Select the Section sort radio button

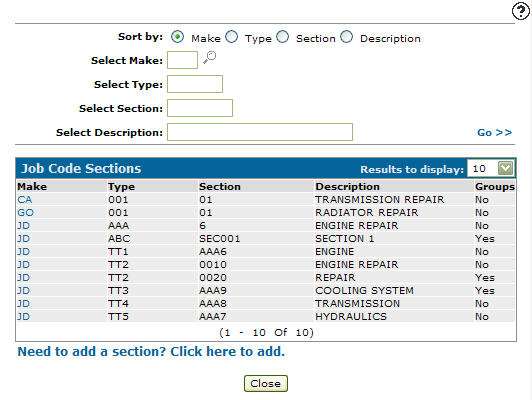click(282, 37)
